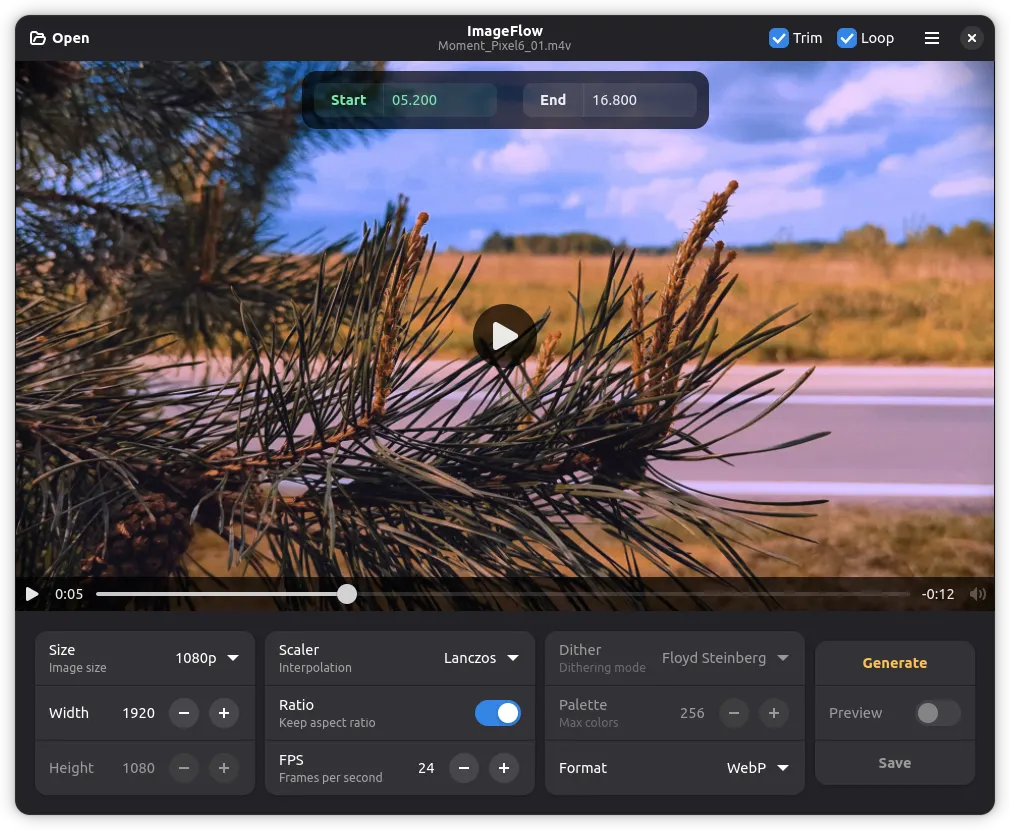Mute audio via speaker icon
The height and width of the screenshot is (830, 1010).
(x=977, y=594)
